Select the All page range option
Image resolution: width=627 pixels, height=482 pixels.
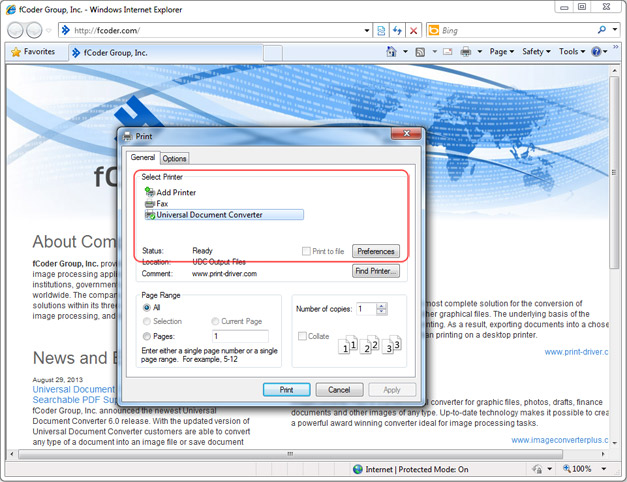147,308
